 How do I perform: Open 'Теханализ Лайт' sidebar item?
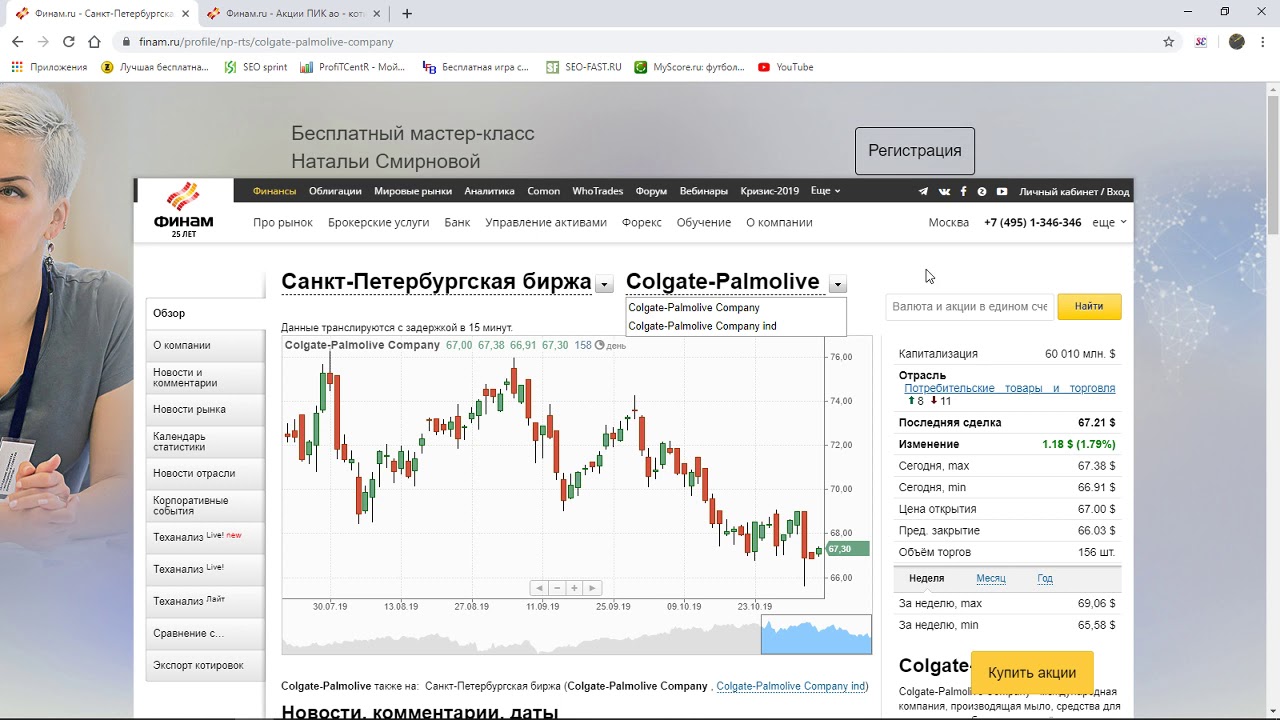206,601
